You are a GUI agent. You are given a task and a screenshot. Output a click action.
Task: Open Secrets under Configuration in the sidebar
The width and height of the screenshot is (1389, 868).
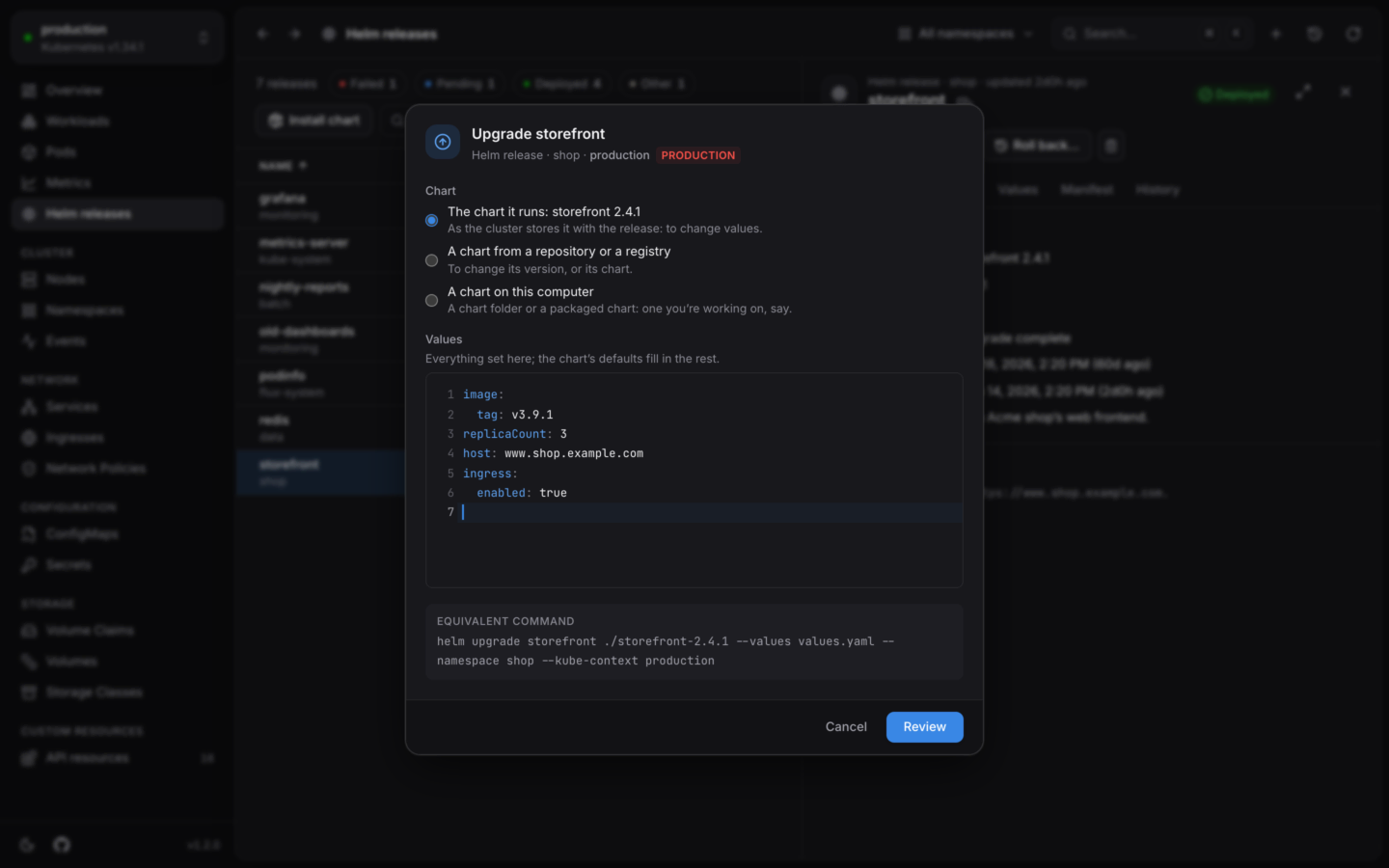click(118, 565)
